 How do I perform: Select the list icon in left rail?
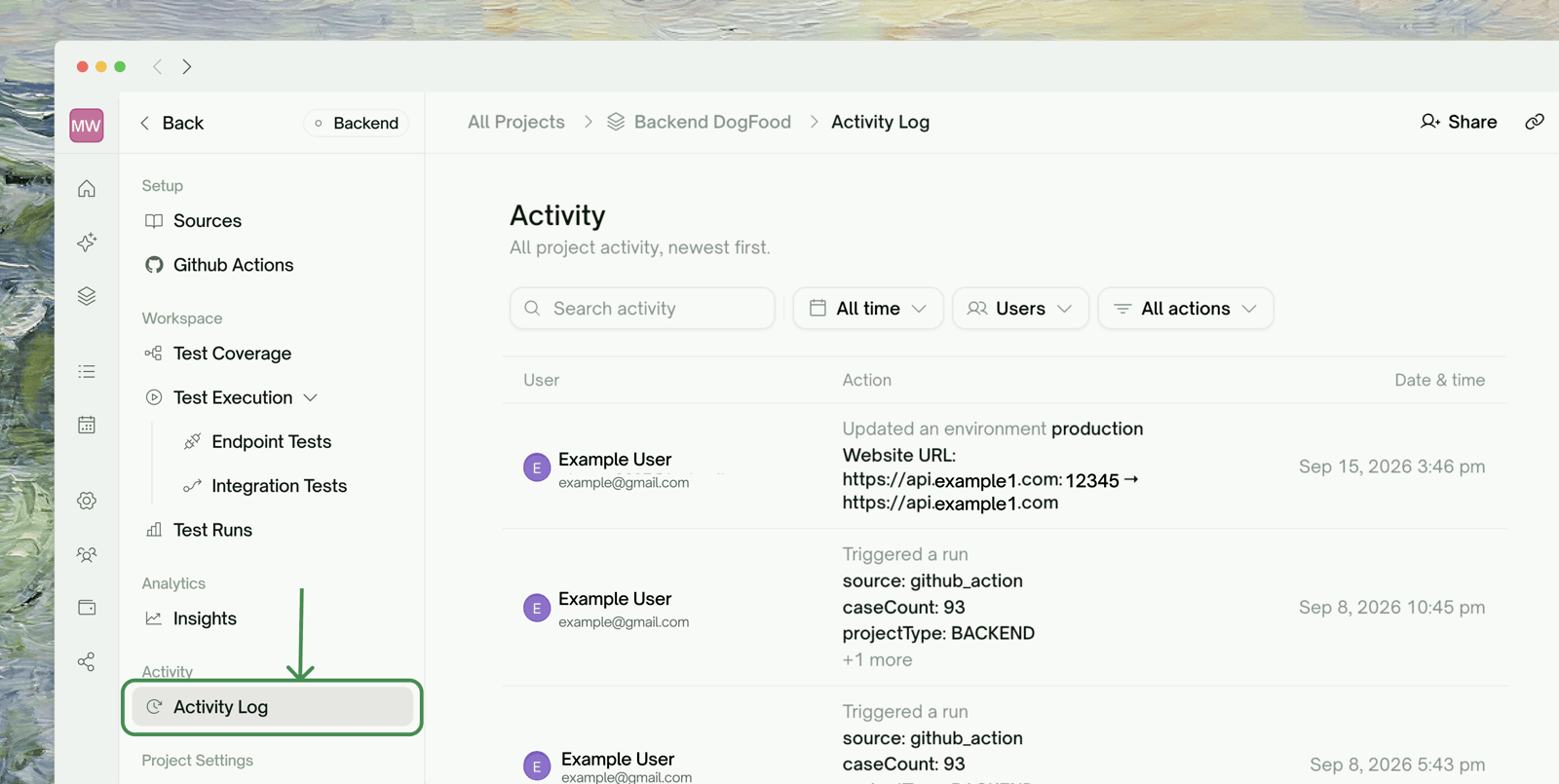click(87, 371)
